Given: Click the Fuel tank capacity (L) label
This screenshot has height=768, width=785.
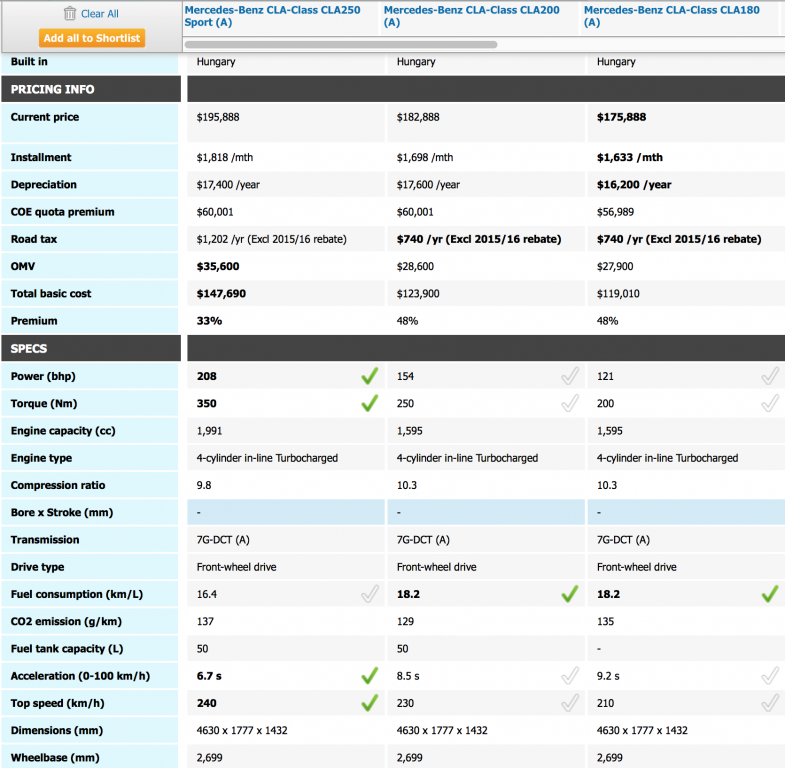Looking at the screenshot, I should tap(67, 648).
